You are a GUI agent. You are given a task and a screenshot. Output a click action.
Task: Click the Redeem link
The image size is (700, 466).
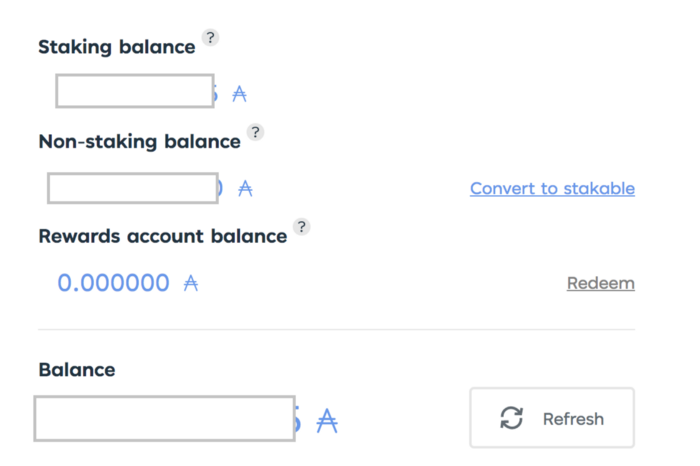pos(600,283)
